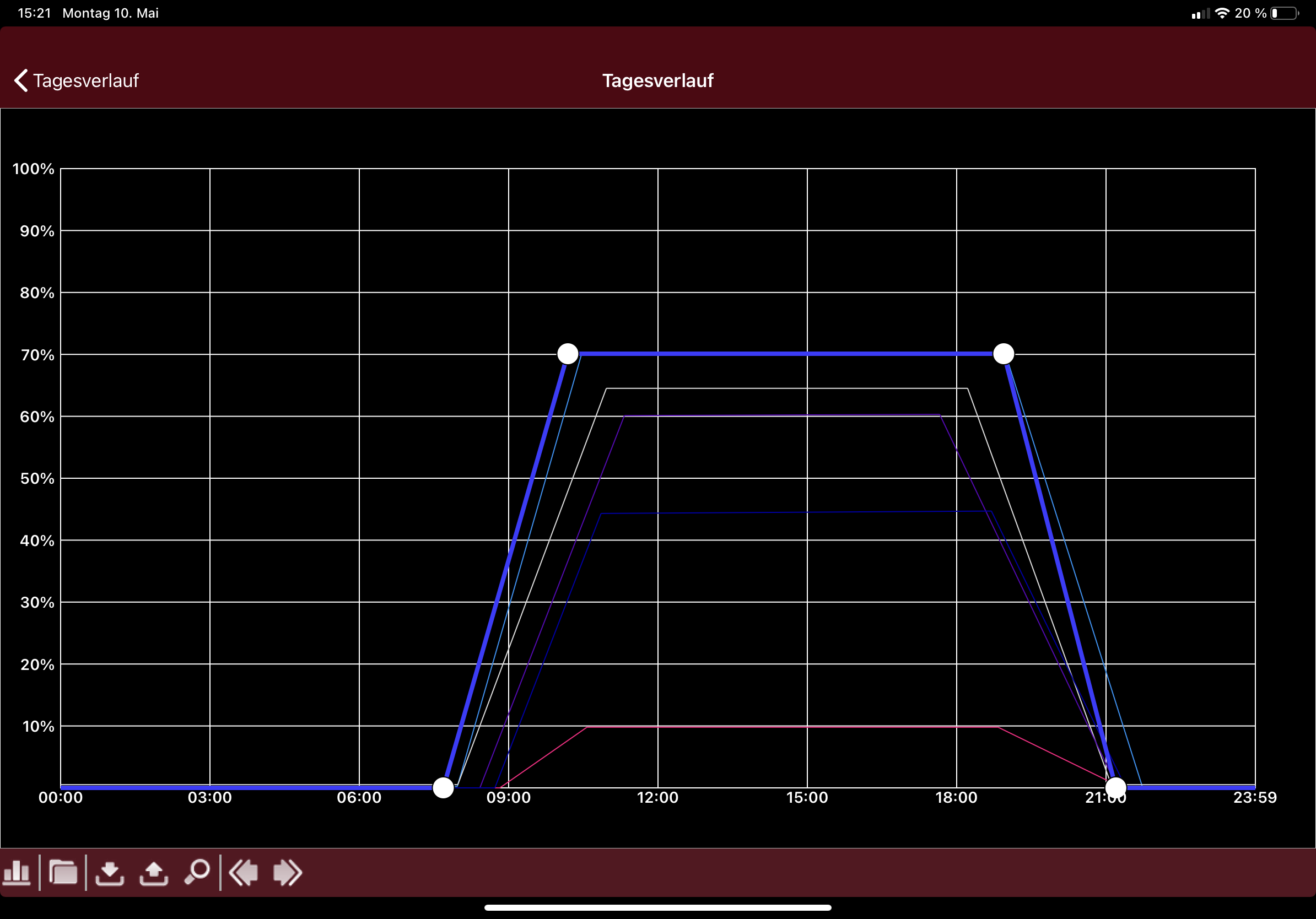Tap the battery indicator in status bar
This screenshot has width=1316, height=919.
[x=1284, y=13]
